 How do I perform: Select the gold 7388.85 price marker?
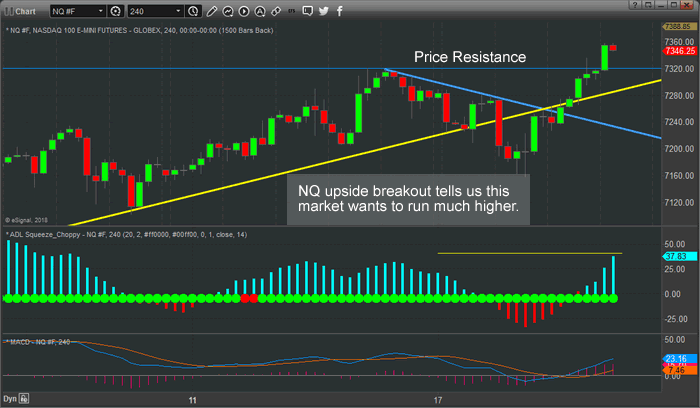(678, 27)
